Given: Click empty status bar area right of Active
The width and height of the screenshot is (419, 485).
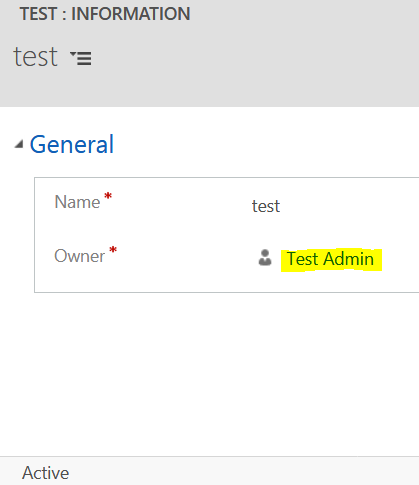Looking at the screenshot, I should [x=243, y=473].
